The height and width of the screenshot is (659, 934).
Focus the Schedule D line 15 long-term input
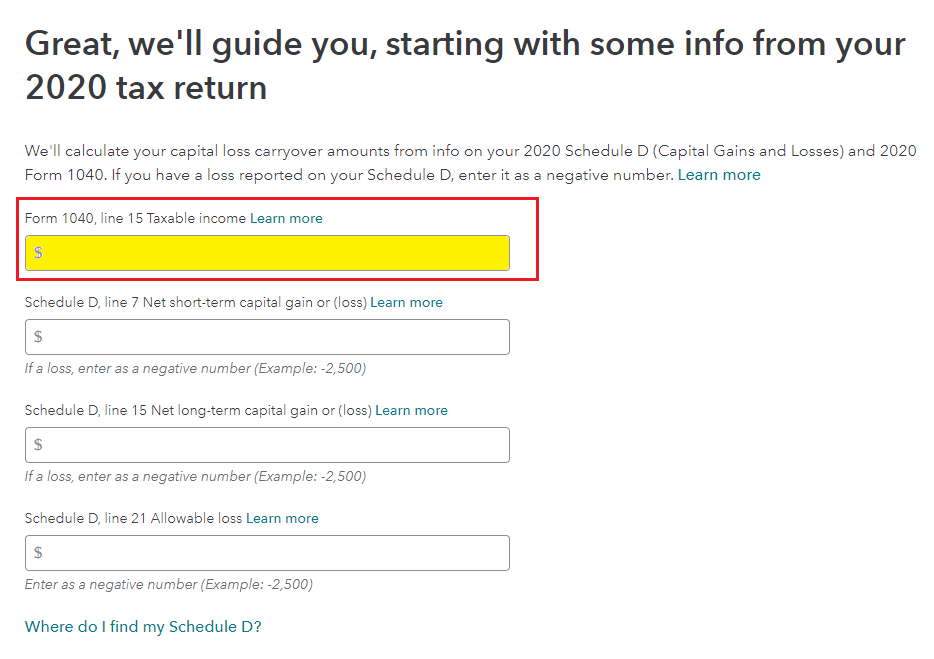[275, 445]
